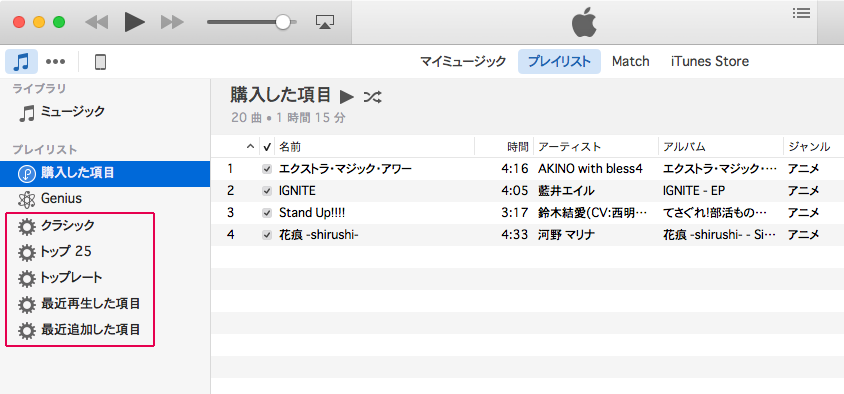Image resolution: width=844 pixels, height=394 pixels.
Task: Click the gear icon beside トップ 25
Action: [x=26, y=252]
